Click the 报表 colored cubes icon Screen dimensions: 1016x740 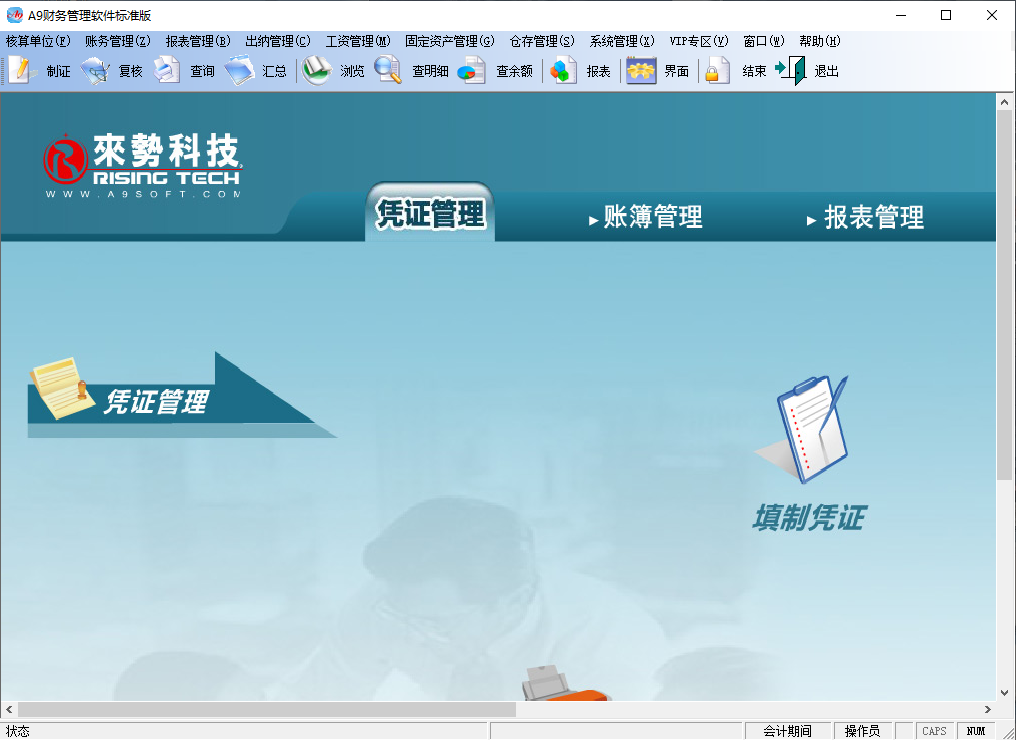pos(563,70)
